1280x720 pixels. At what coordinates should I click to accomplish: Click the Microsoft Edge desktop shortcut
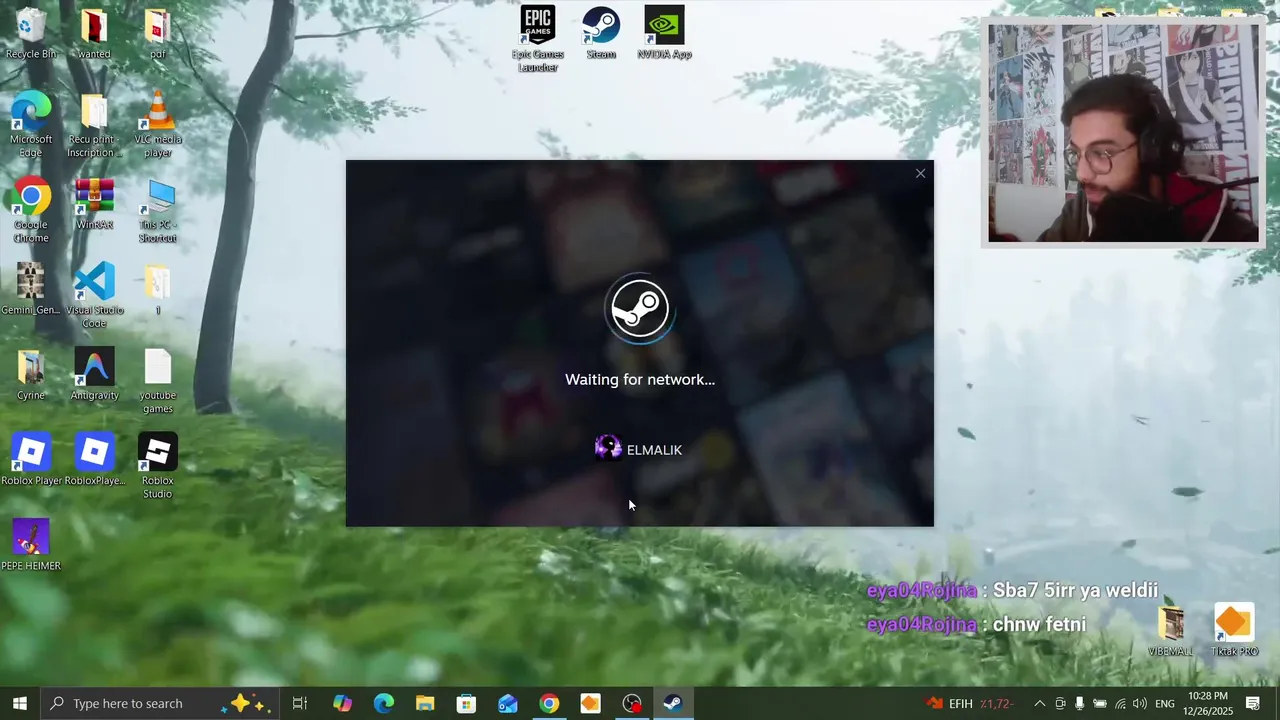click(31, 125)
